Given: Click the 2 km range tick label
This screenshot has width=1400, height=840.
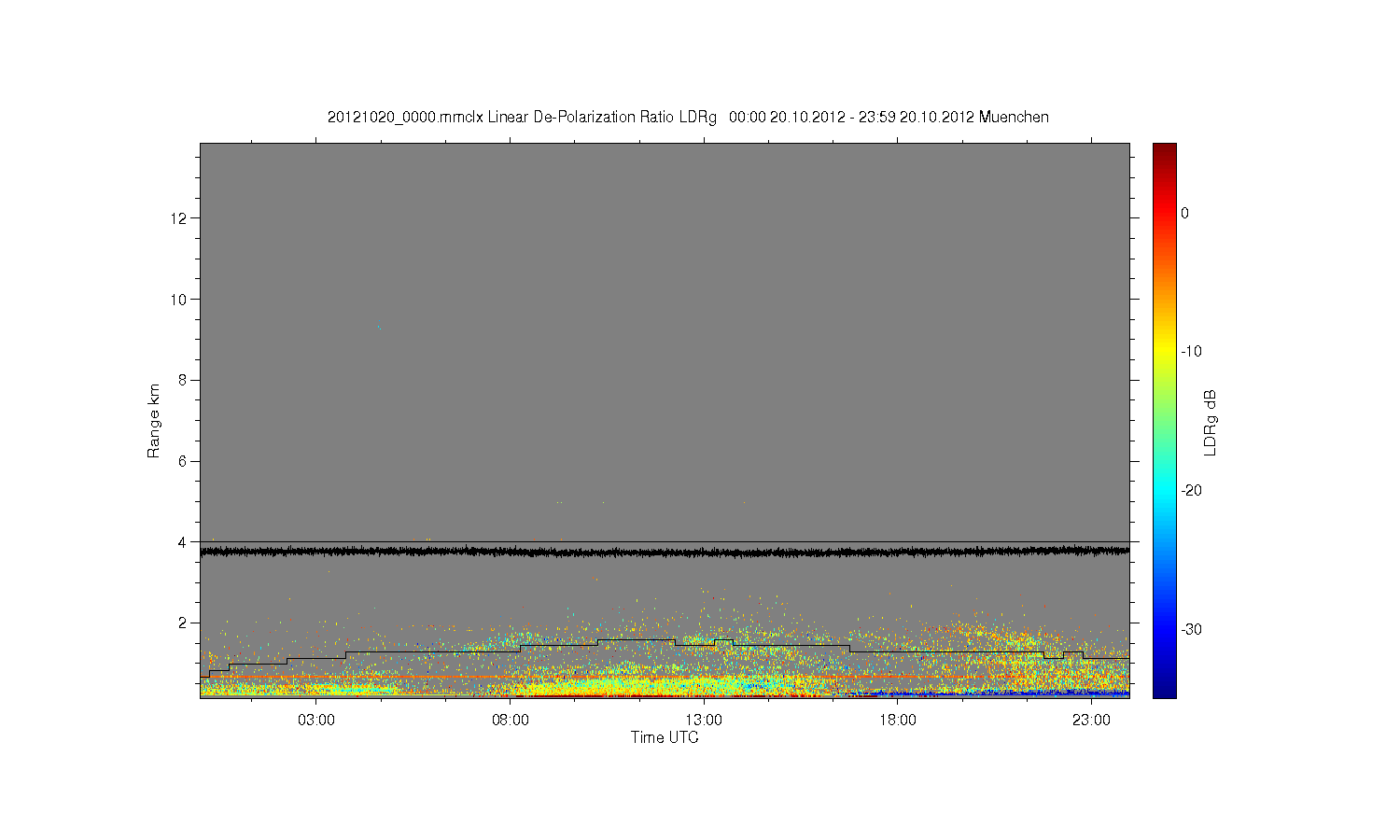Looking at the screenshot, I should [x=184, y=623].
